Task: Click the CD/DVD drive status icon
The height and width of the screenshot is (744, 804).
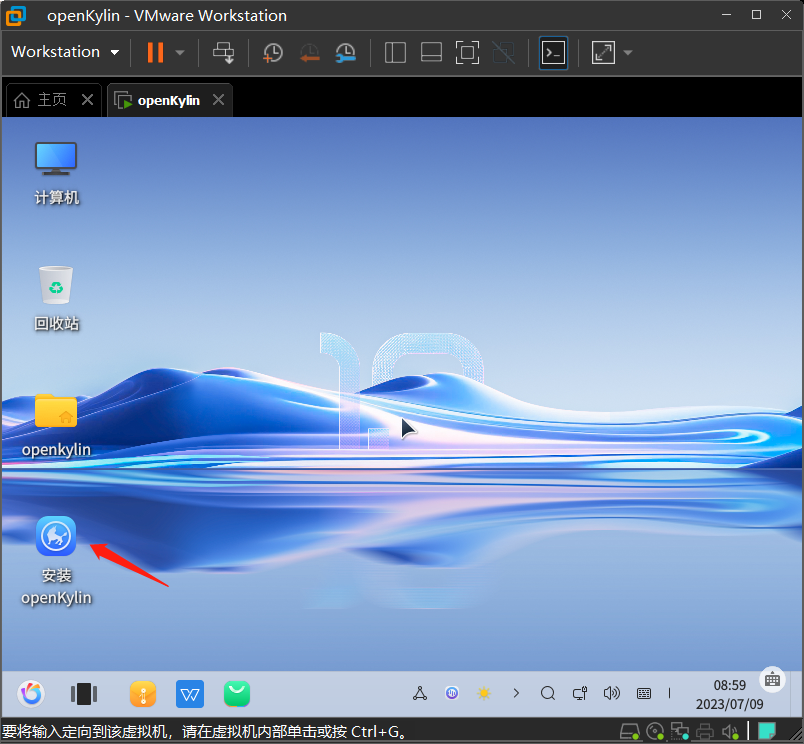Action: [x=655, y=731]
